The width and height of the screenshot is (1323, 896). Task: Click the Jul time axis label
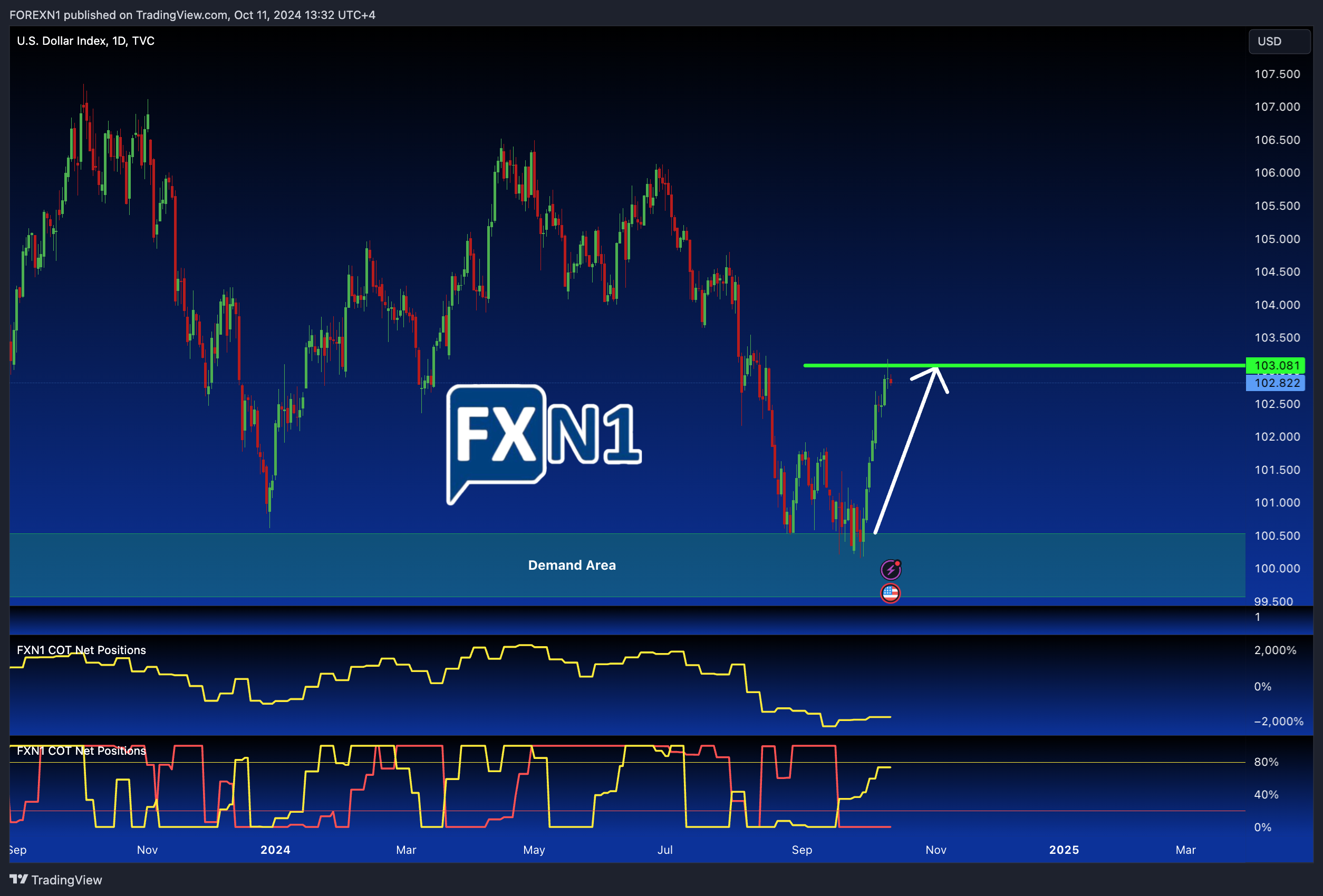click(x=665, y=849)
